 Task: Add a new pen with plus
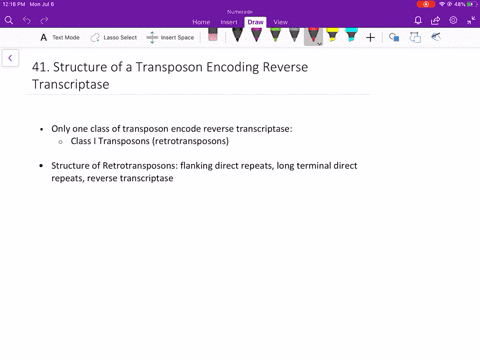pos(370,38)
